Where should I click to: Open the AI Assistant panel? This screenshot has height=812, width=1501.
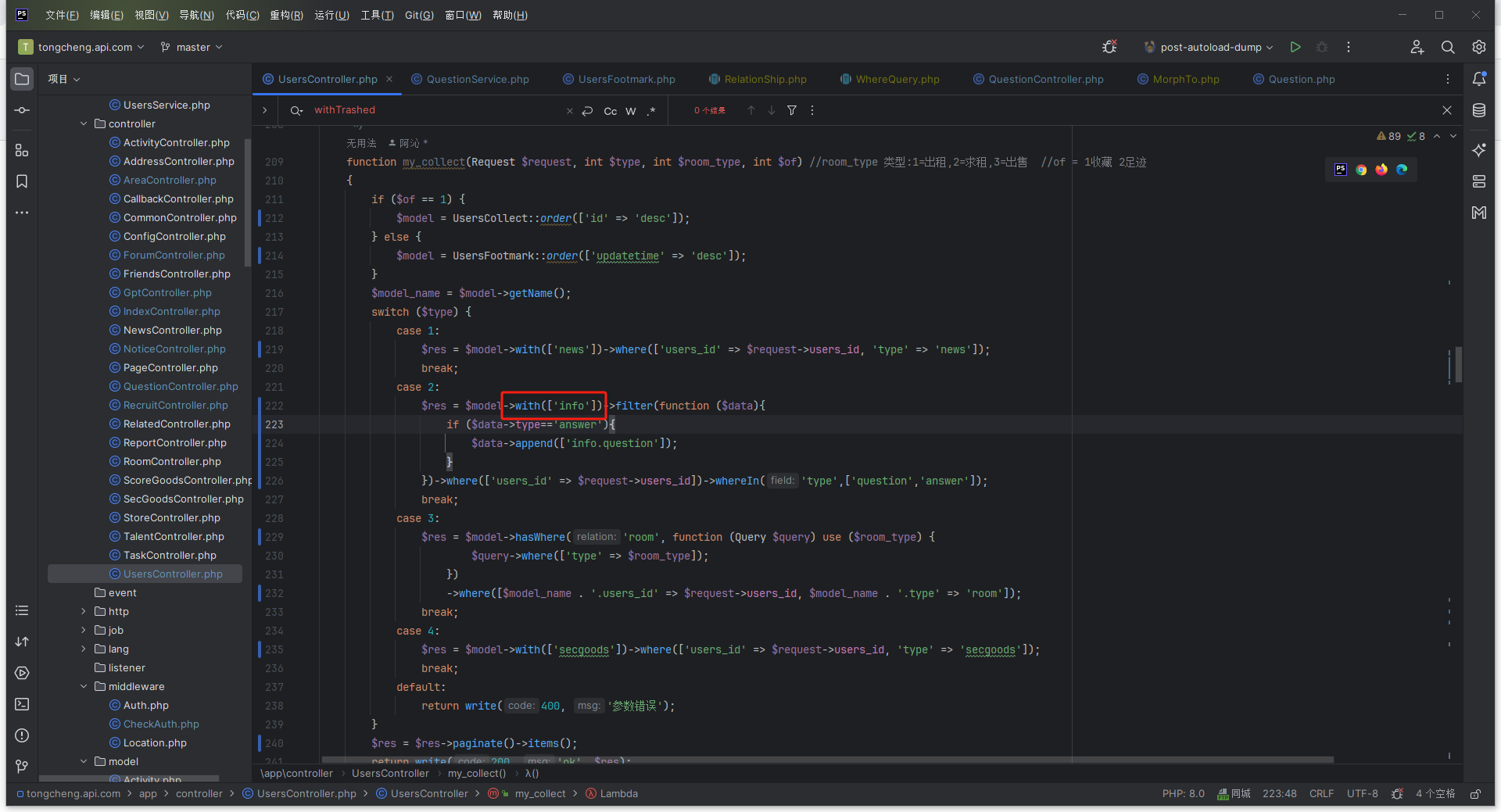1479,150
